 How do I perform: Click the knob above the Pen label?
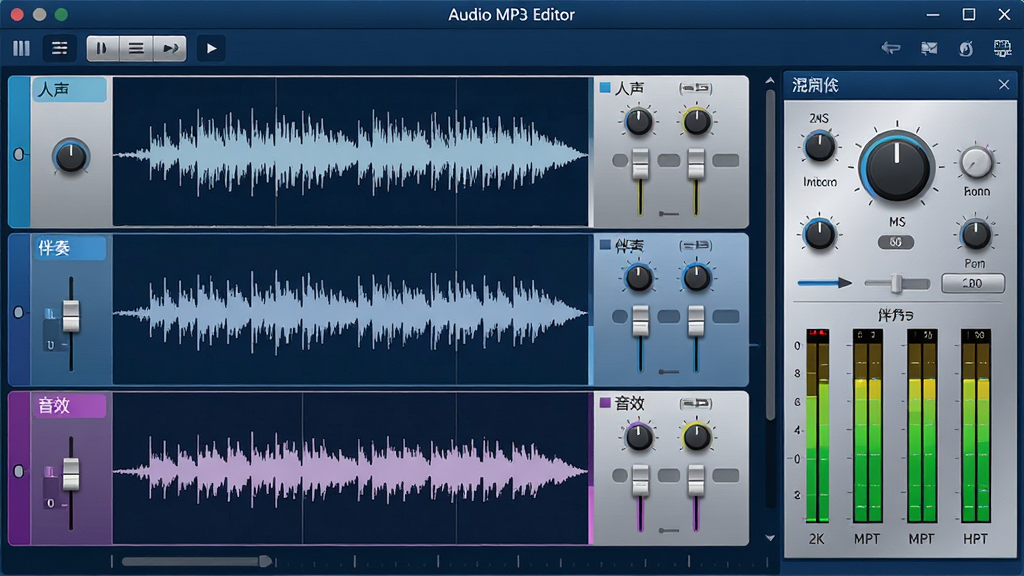tap(976, 235)
